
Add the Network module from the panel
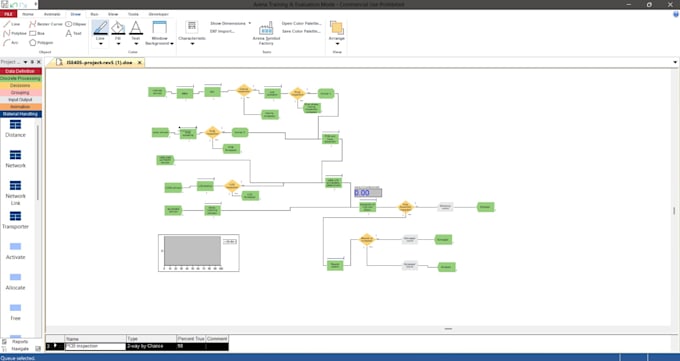tap(15, 159)
